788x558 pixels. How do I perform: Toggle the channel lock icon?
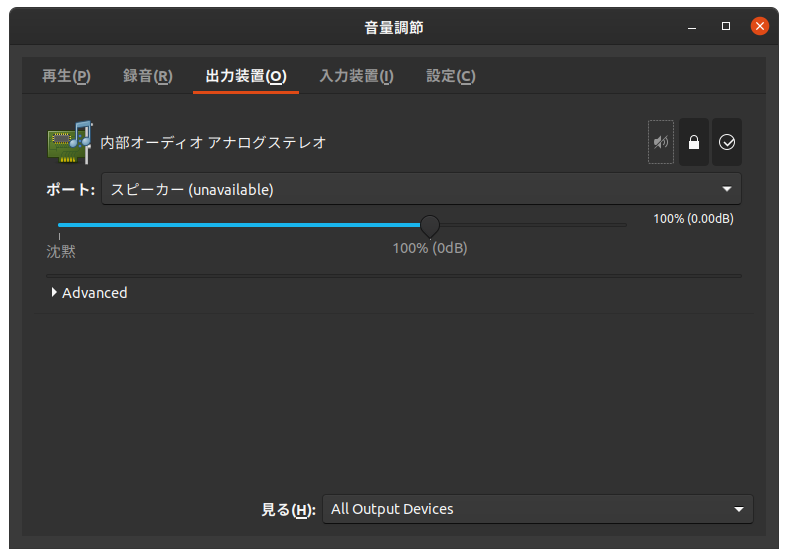(694, 142)
